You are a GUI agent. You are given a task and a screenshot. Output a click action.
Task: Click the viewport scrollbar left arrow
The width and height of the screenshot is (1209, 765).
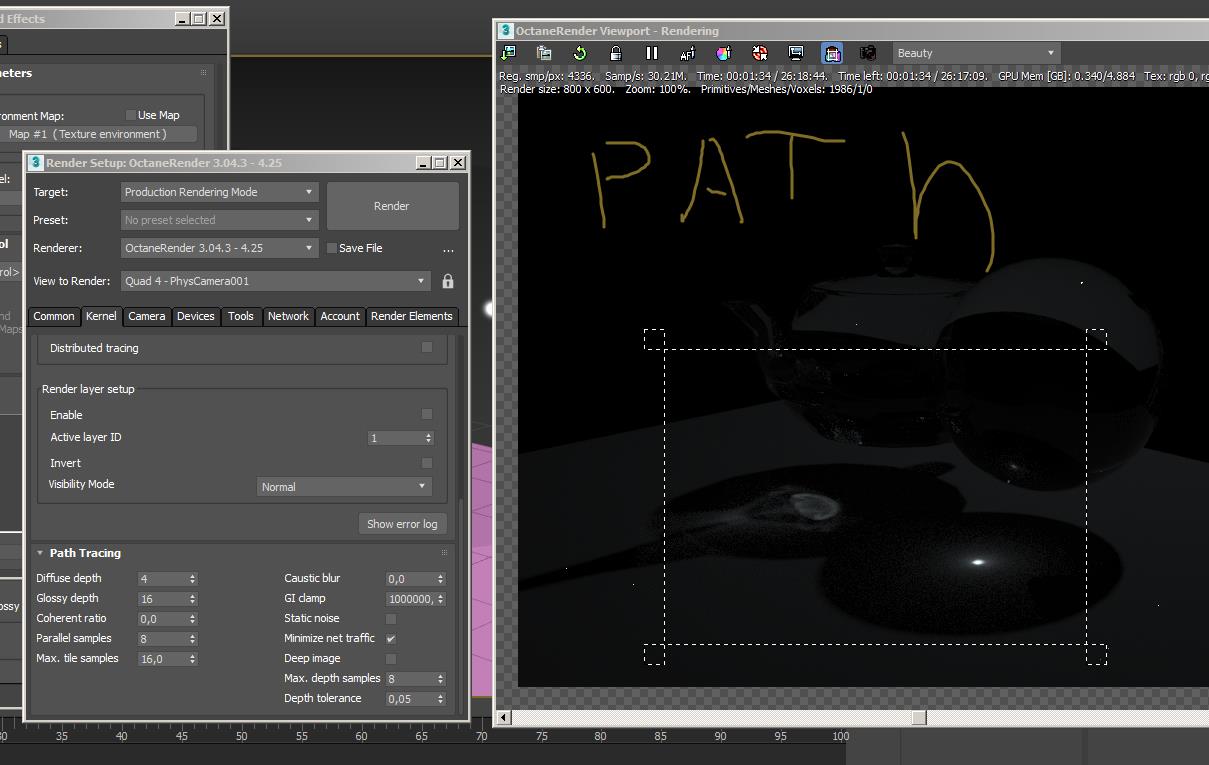point(504,717)
